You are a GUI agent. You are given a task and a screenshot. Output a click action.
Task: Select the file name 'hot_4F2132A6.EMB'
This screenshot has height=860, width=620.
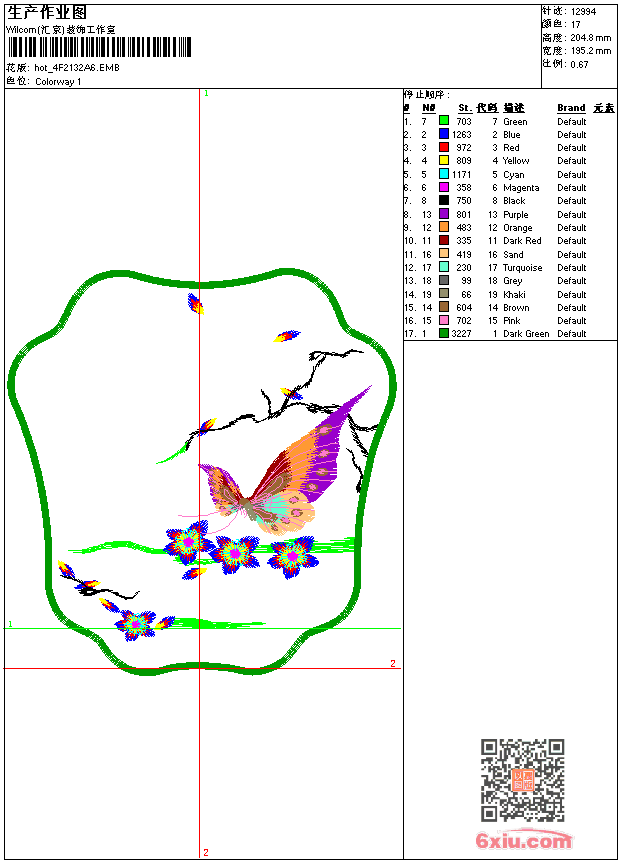click(77, 68)
